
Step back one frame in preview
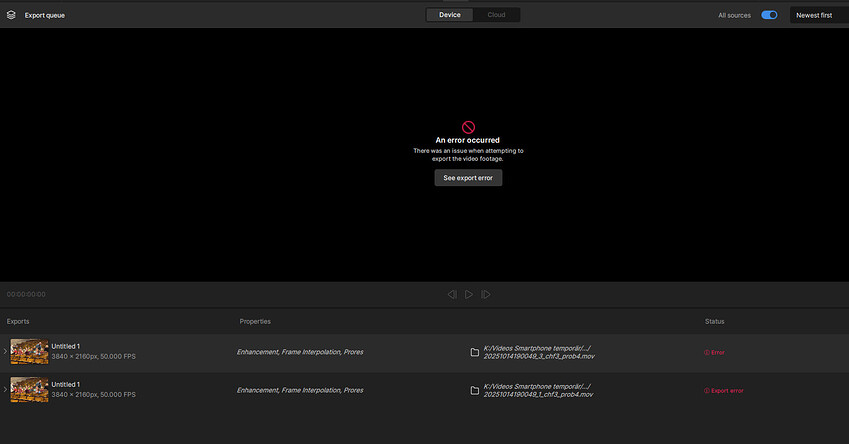pos(452,294)
